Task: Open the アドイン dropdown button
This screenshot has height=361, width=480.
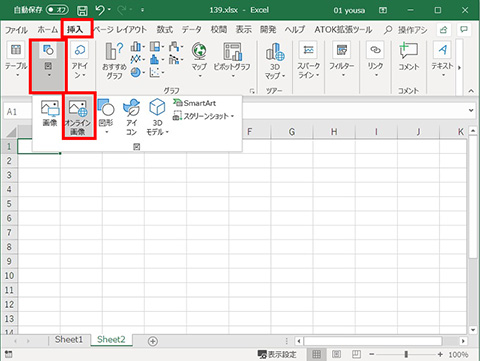Action: [80, 61]
